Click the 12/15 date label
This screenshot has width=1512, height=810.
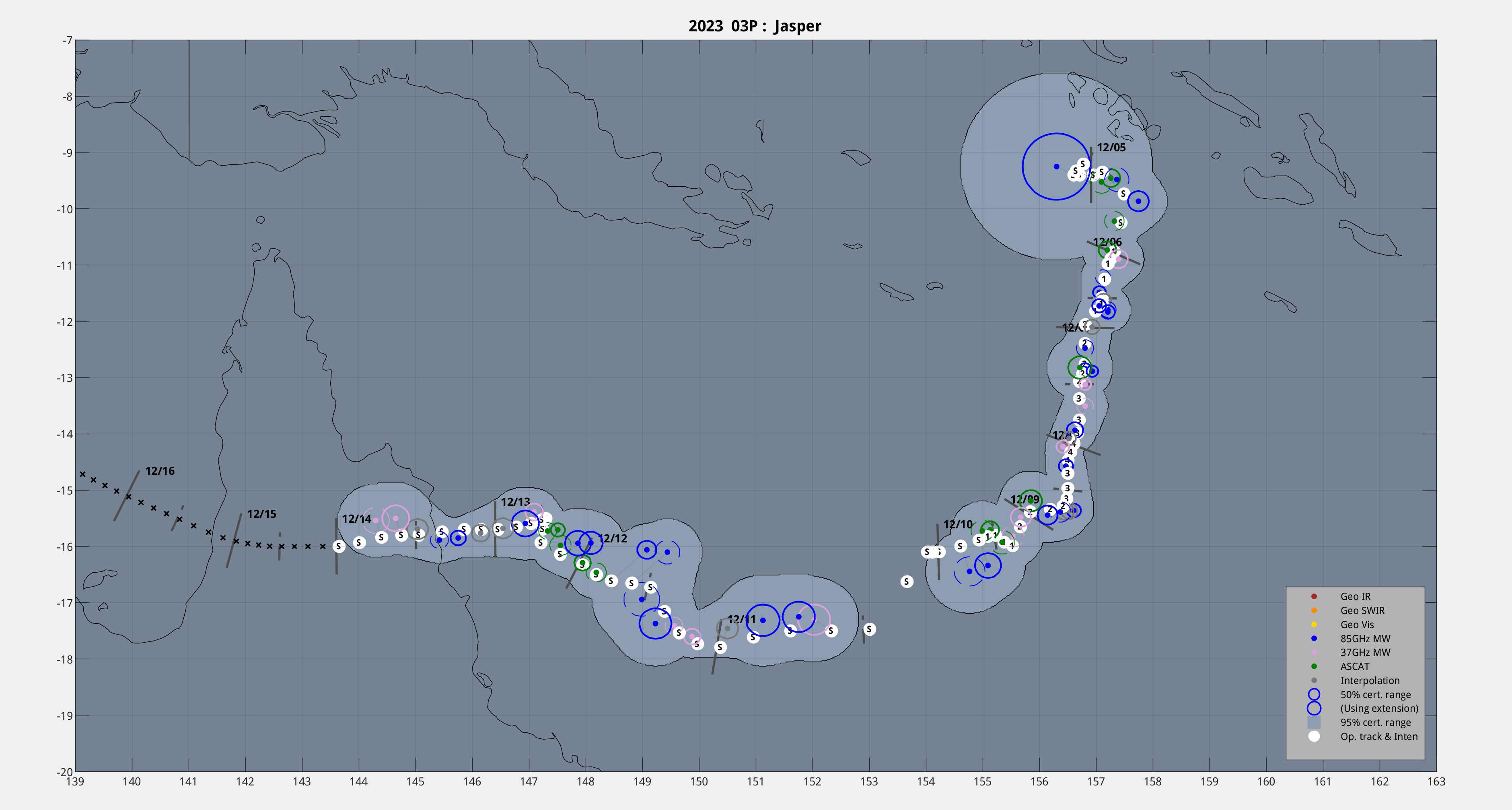tap(261, 514)
